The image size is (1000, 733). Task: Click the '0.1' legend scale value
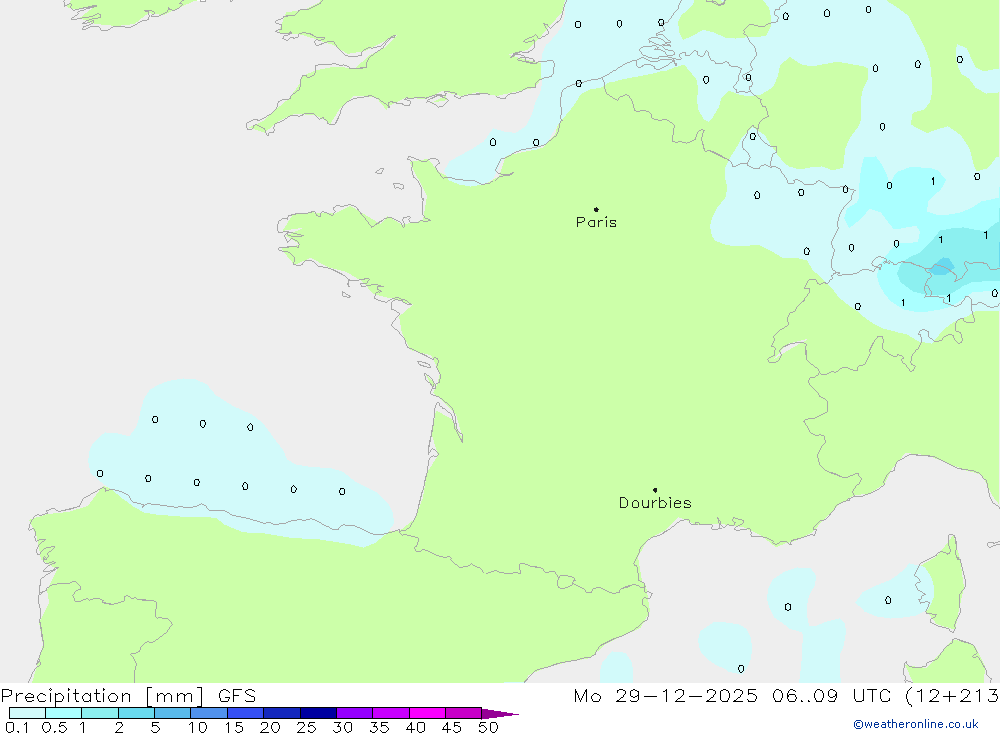(17, 727)
